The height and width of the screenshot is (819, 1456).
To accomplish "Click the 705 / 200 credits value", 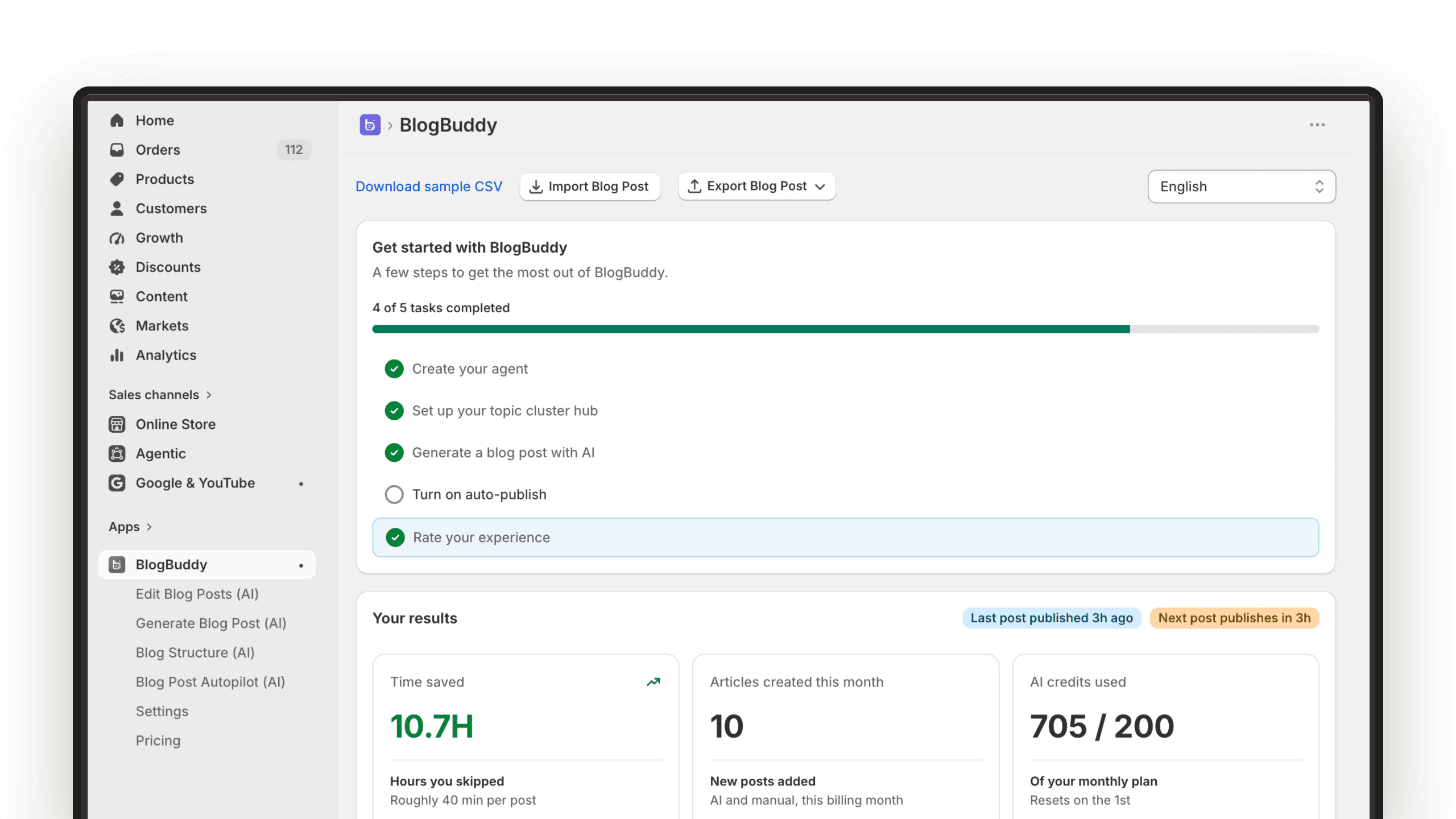I will pyautogui.click(x=1102, y=726).
